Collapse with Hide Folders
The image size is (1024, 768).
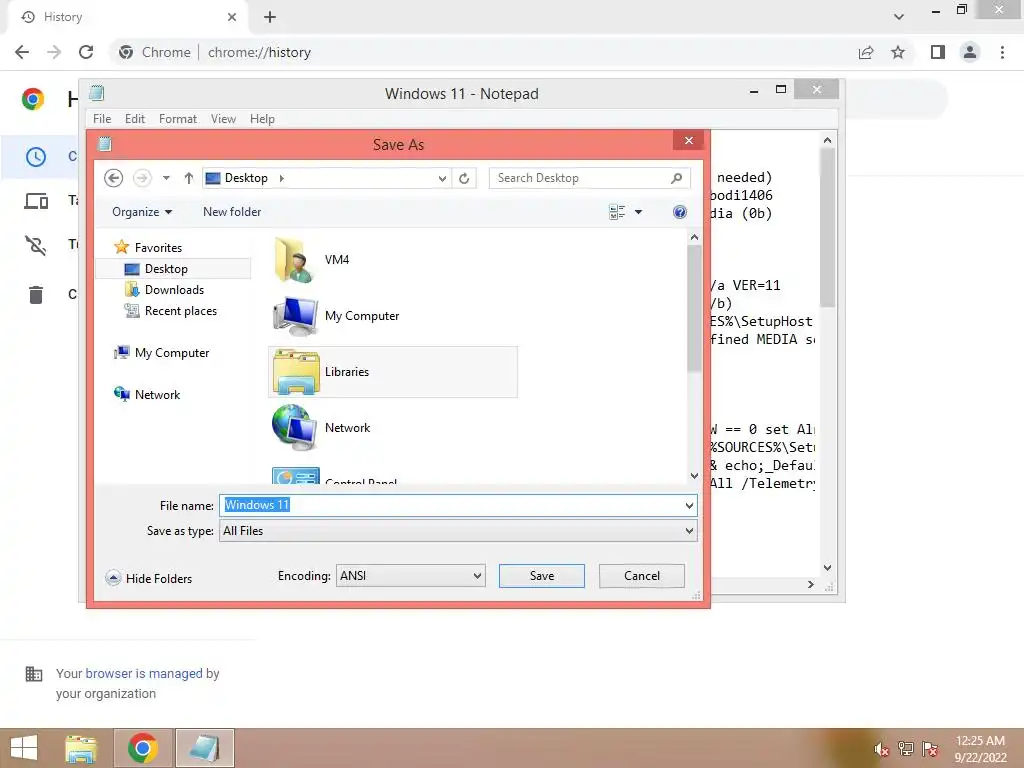pyautogui.click(x=149, y=579)
